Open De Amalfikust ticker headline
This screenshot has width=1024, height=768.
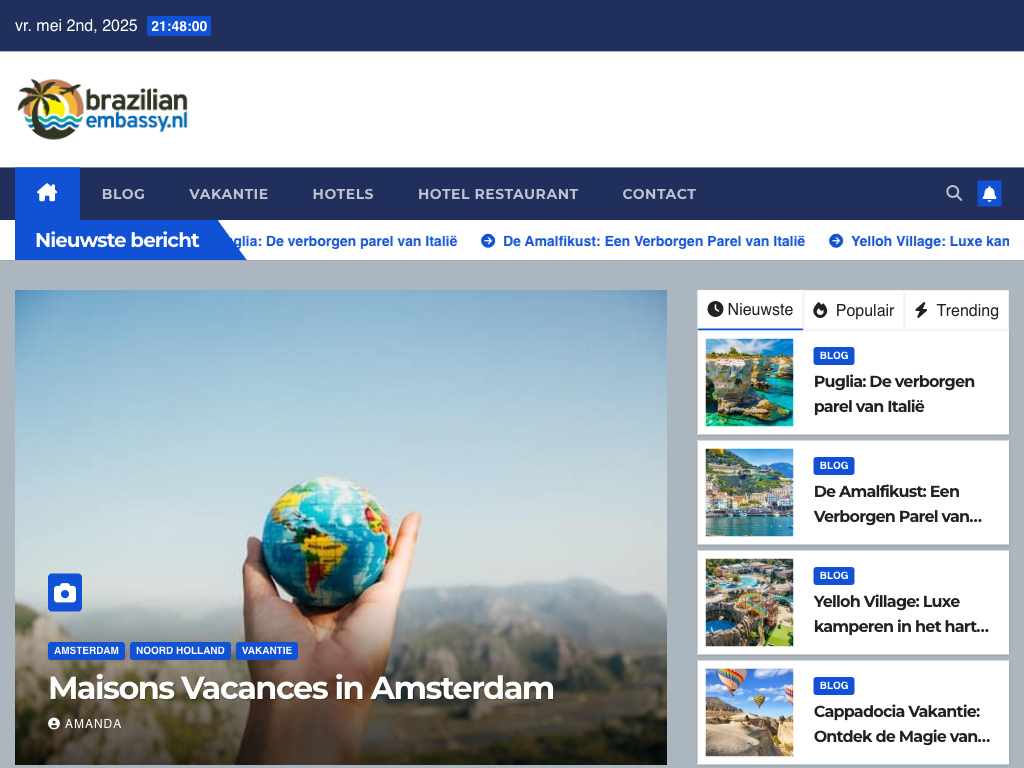(654, 241)
